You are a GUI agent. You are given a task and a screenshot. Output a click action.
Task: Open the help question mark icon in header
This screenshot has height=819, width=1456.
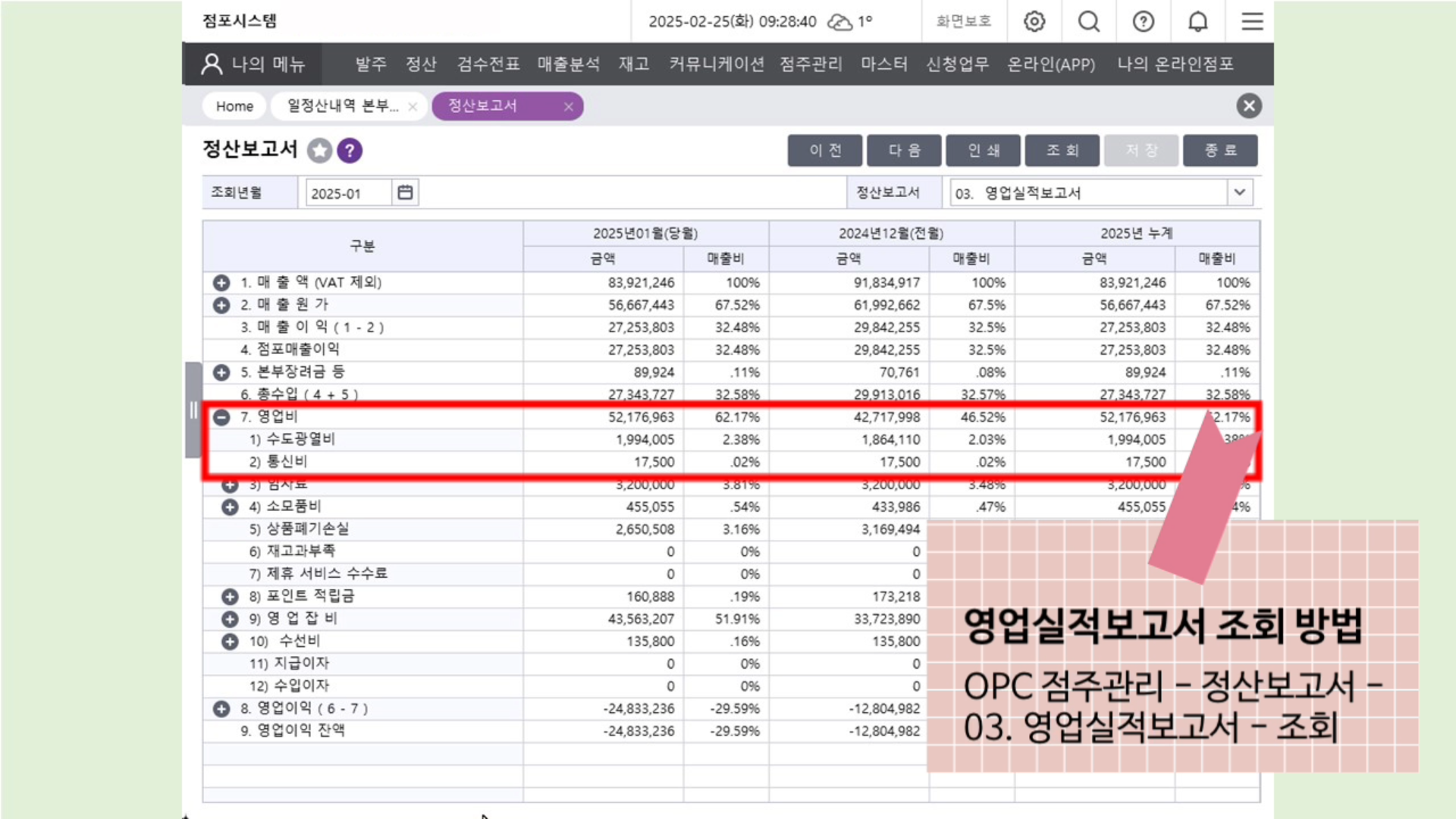tap(1143, 21)
